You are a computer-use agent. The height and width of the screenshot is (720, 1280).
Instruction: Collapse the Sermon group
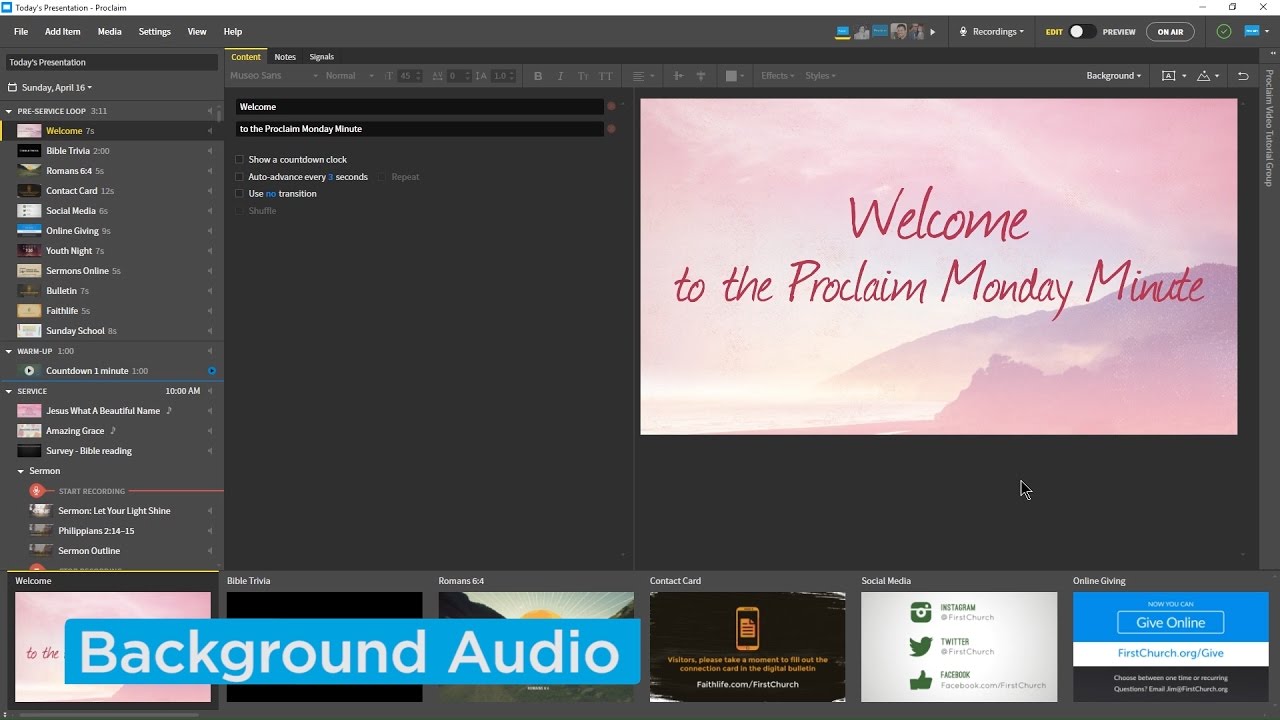click(x=21, y=471)
